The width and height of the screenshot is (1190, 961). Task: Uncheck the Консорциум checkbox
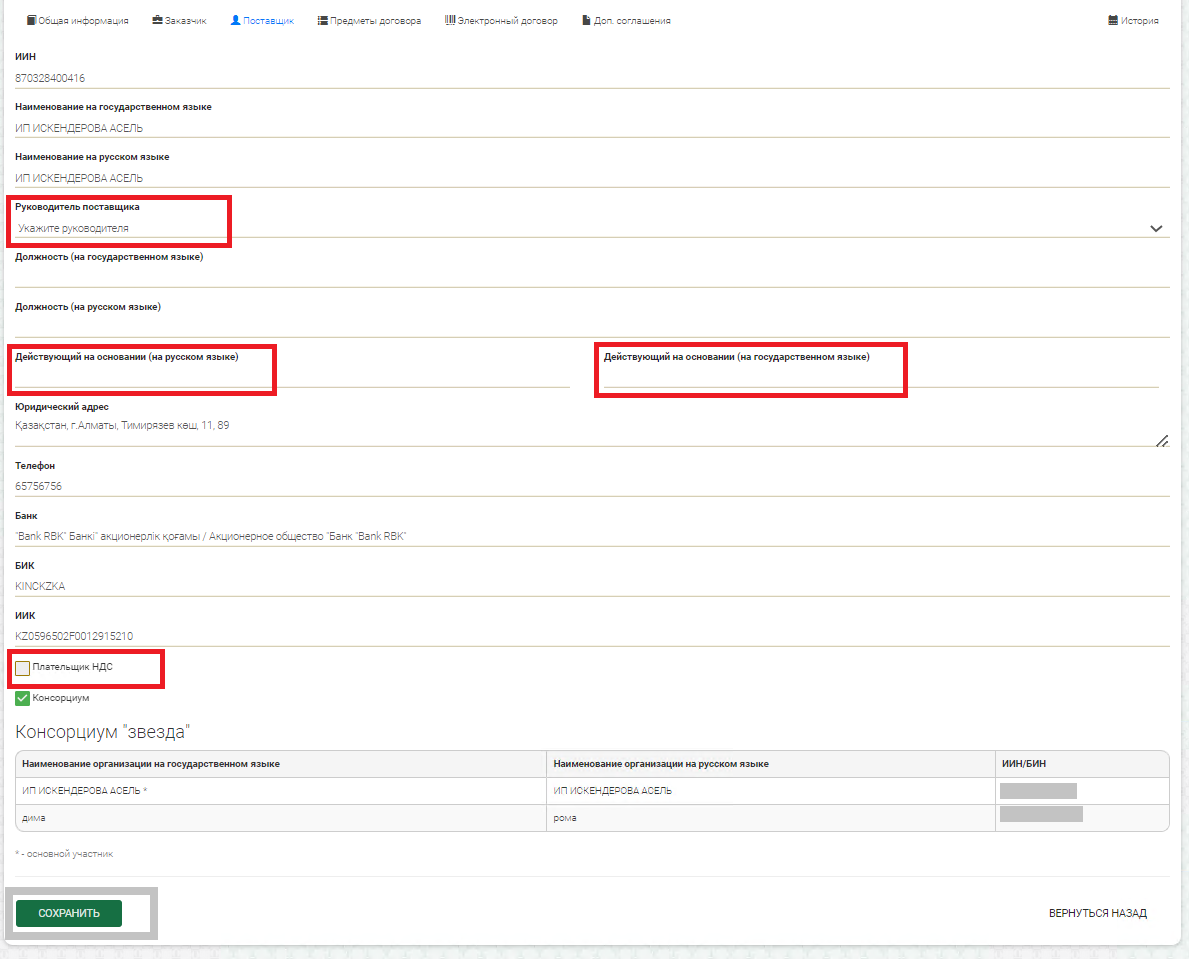23,698
